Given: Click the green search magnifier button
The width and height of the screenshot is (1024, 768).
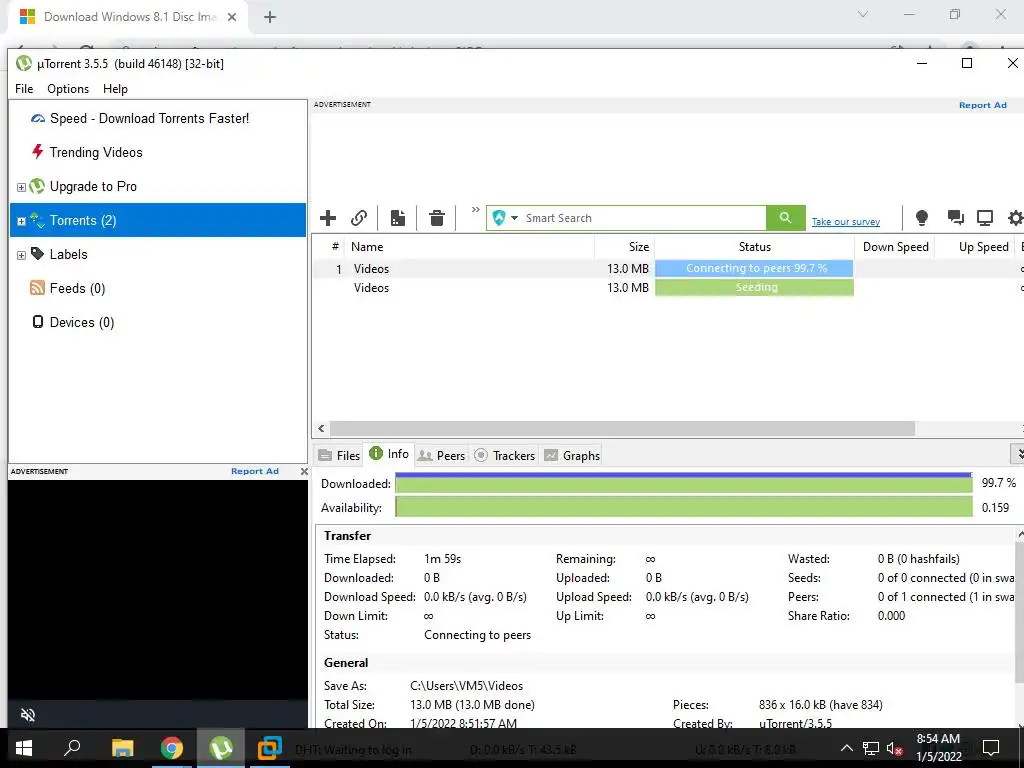Looking at the screenshot, I should (786, 218).
